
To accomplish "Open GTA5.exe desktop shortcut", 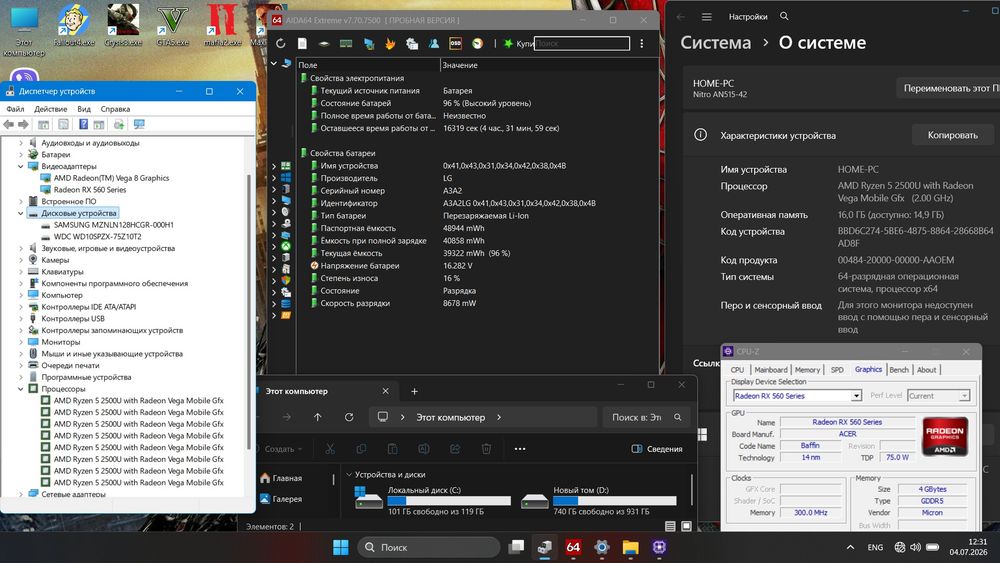I will (x=173, y=26).
